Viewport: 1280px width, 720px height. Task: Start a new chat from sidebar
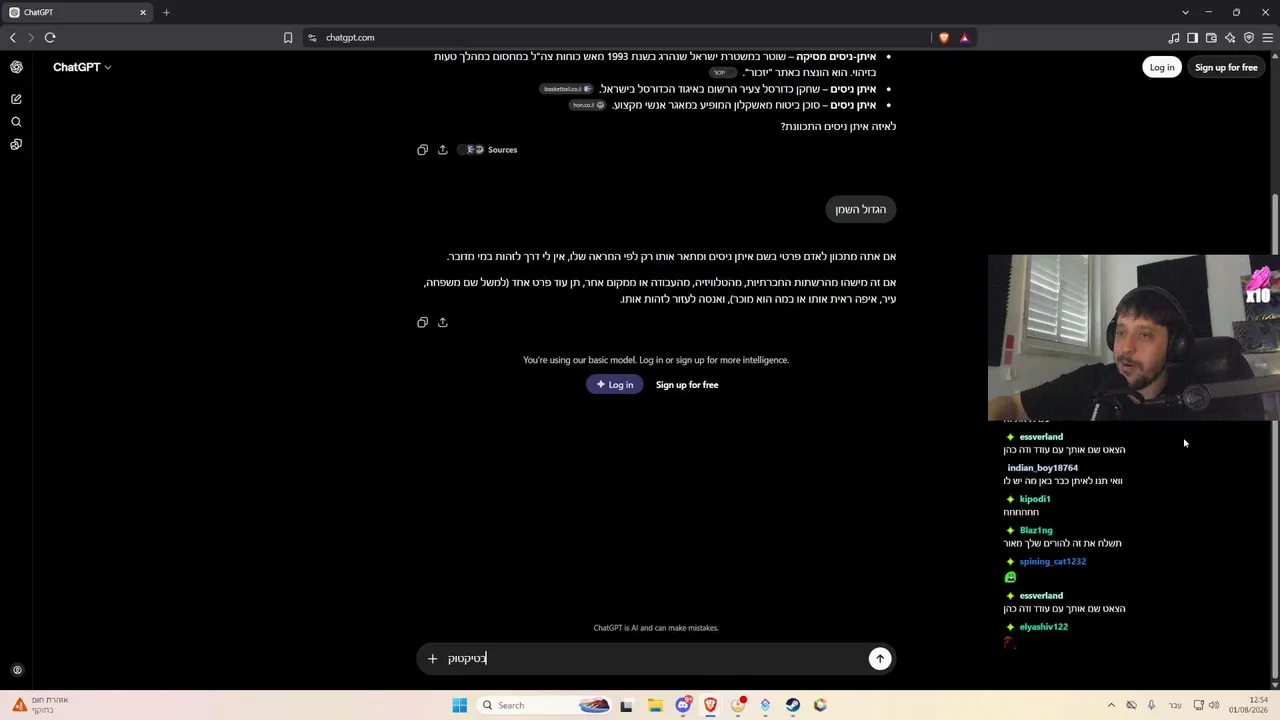[16, 99]
